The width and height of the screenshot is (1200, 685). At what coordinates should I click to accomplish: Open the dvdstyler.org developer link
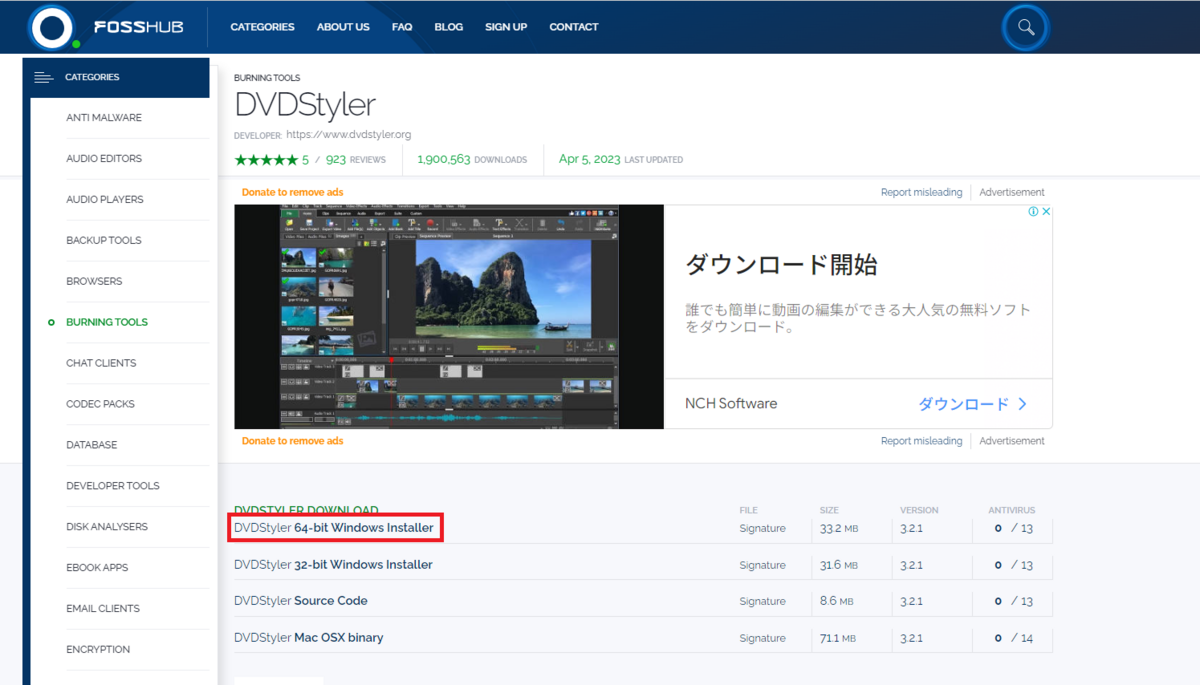(x=348, y=134)
